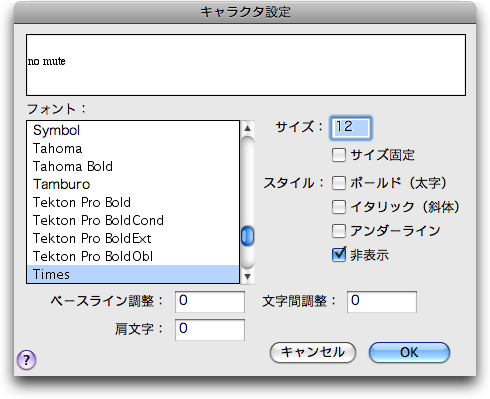Click the font list scroll up arrow
Viewport: 490px width, 399px height.
click(x=247, y=128)
